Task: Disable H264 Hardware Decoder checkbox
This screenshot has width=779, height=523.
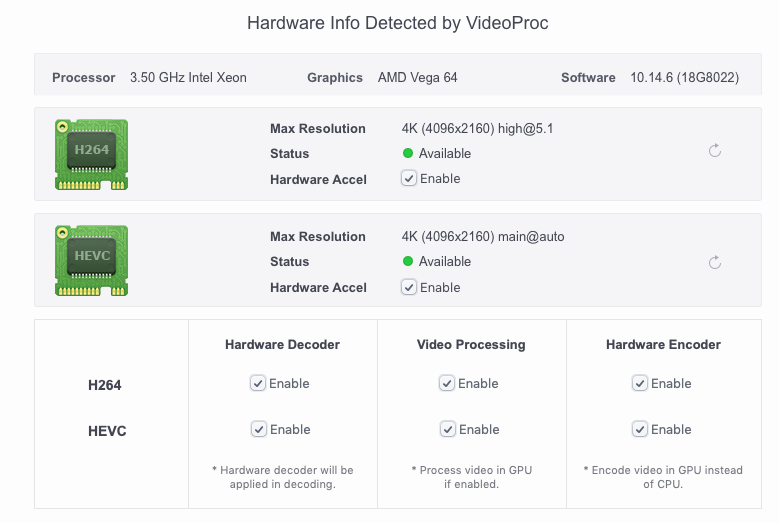Action: pyautogui.click(x=258, y=383)
